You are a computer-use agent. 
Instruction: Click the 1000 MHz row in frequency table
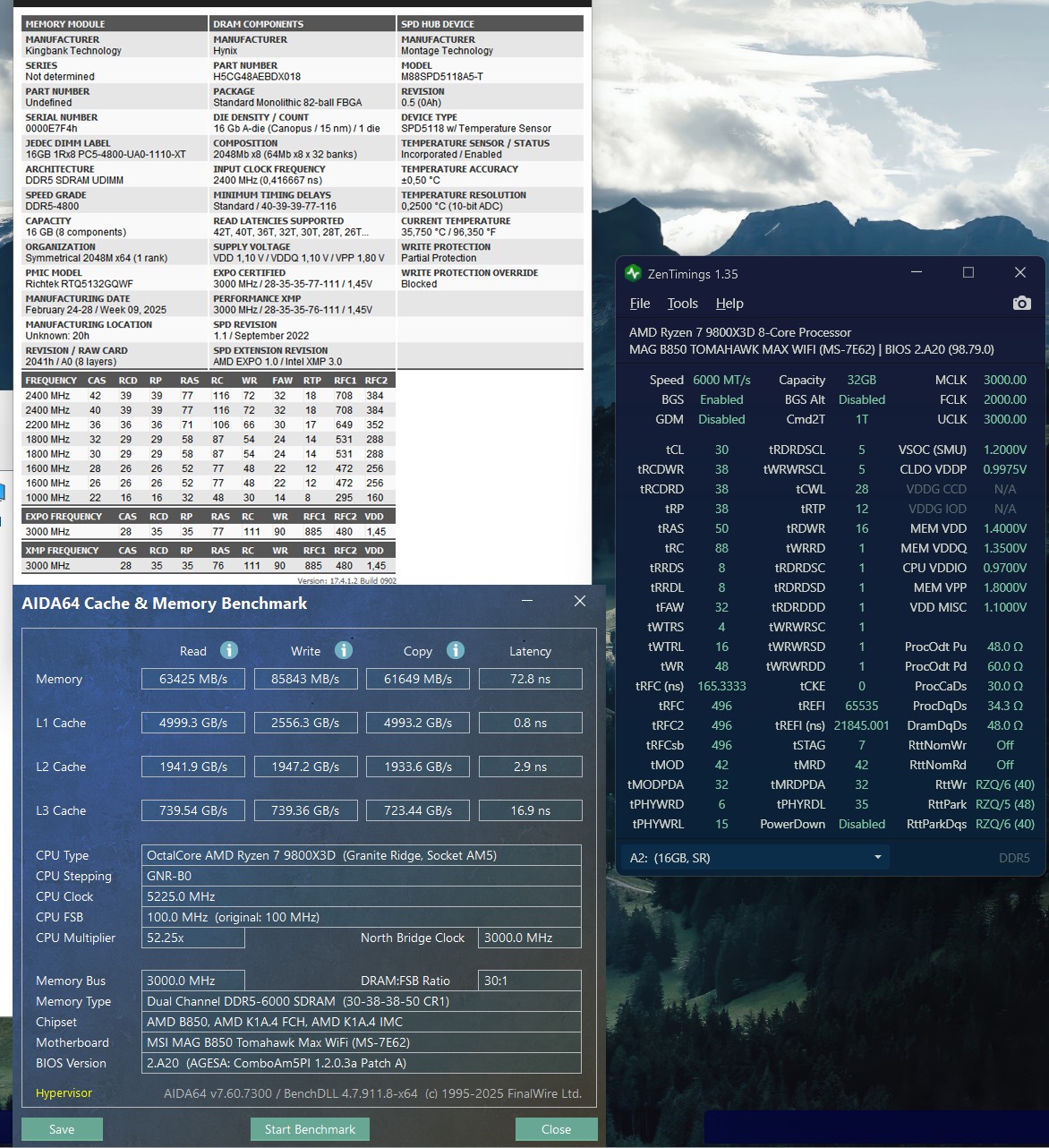point(209,498)
